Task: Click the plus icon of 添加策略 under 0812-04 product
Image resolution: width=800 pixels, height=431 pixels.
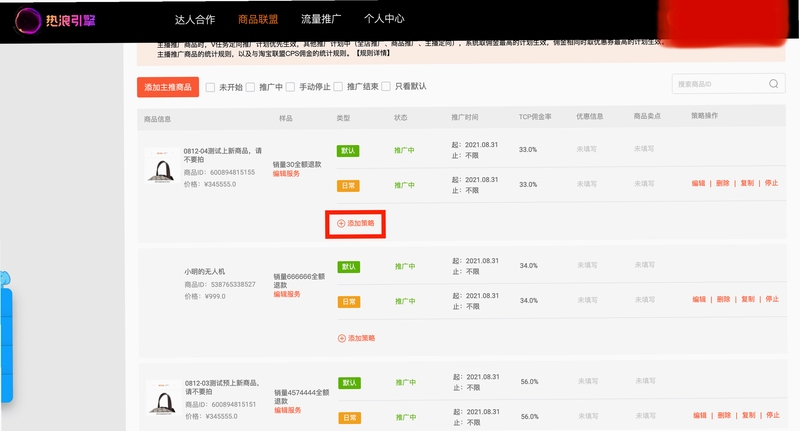Action: 341,223
